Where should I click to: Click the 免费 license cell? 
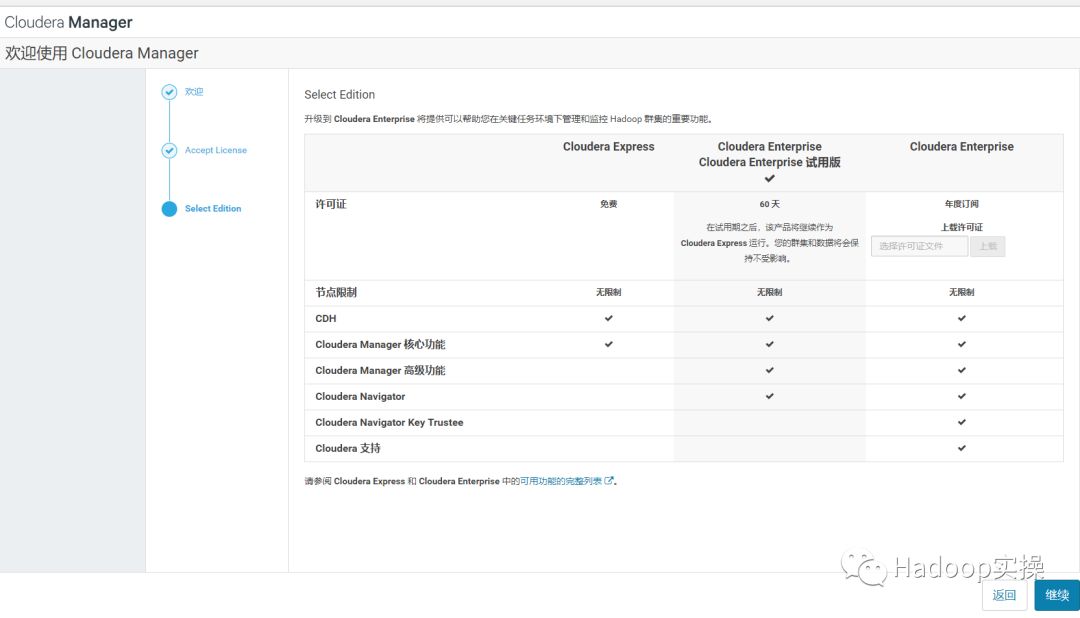[608, 204]
